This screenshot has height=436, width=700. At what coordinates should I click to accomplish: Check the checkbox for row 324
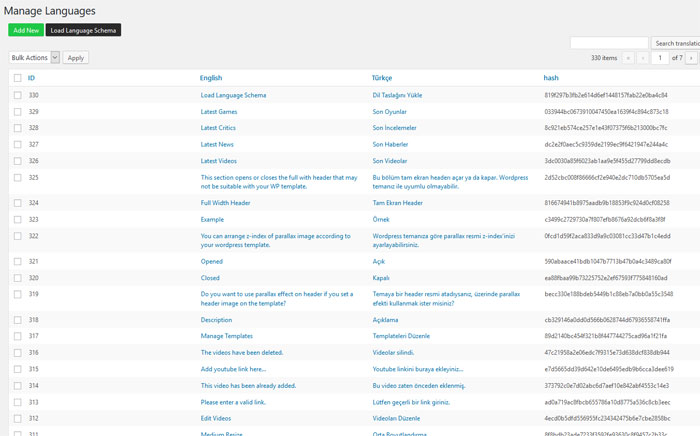17,203
